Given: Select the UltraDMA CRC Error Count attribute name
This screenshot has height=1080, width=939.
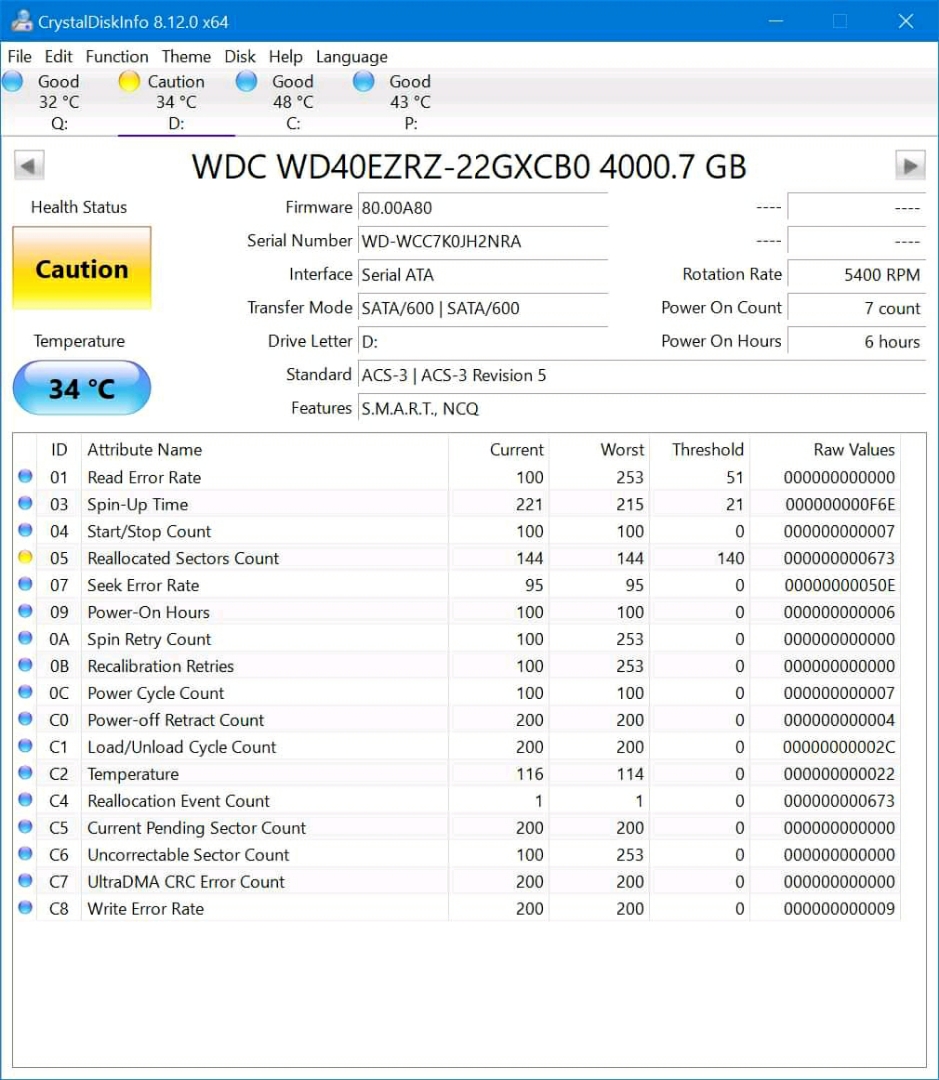Looking at the screenshot, I should coord(185,882).
